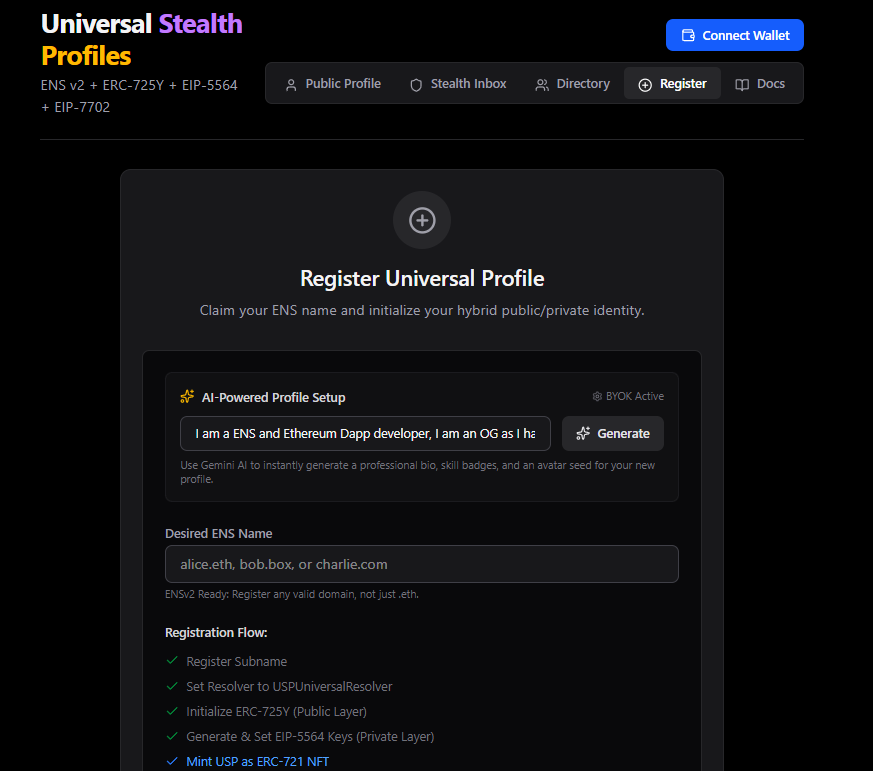Image resolution: width=873 pixels, height=771 pixels.
Task: Focus the AI profile description input field
Action: click(365, 434)
